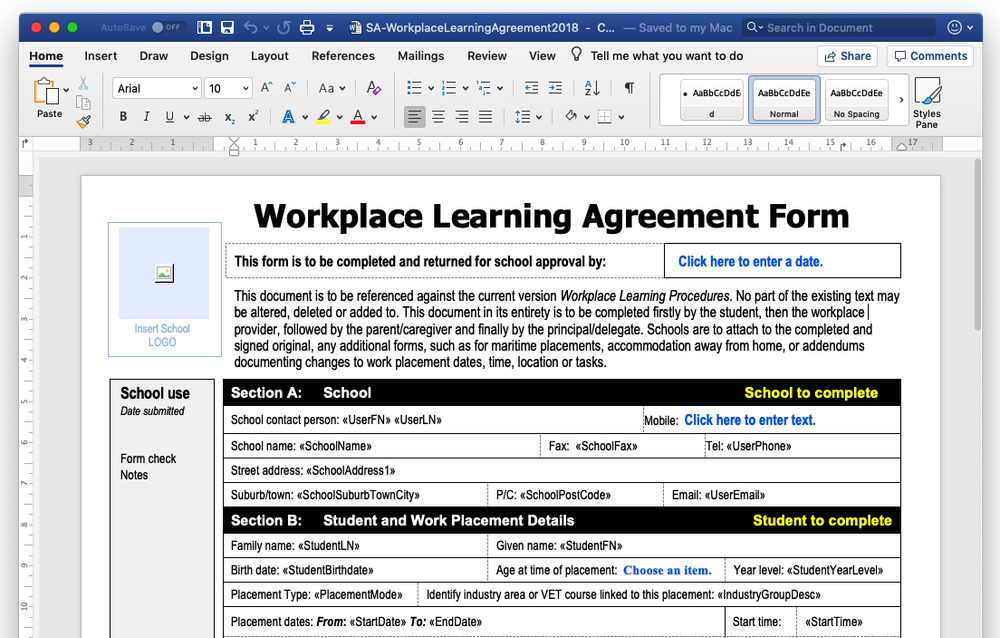1000x638 pixels.
Task: Apply subscript formatting
Action: pos(230,117)
